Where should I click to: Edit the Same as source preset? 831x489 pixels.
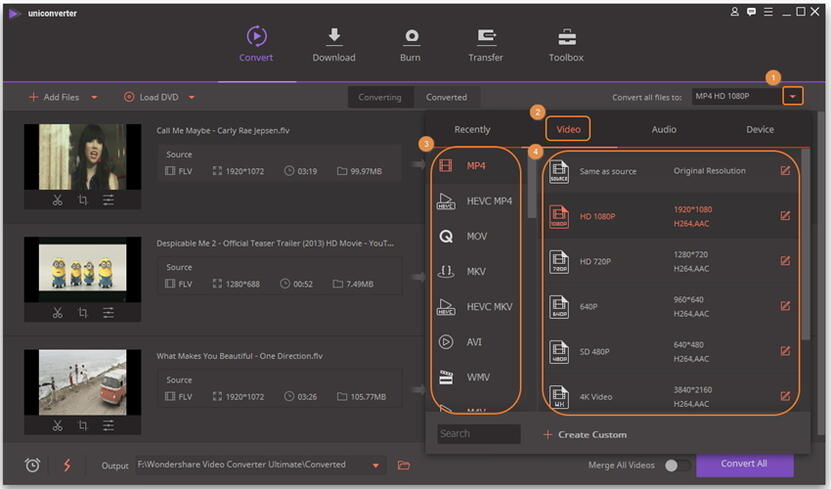point(785,171)
